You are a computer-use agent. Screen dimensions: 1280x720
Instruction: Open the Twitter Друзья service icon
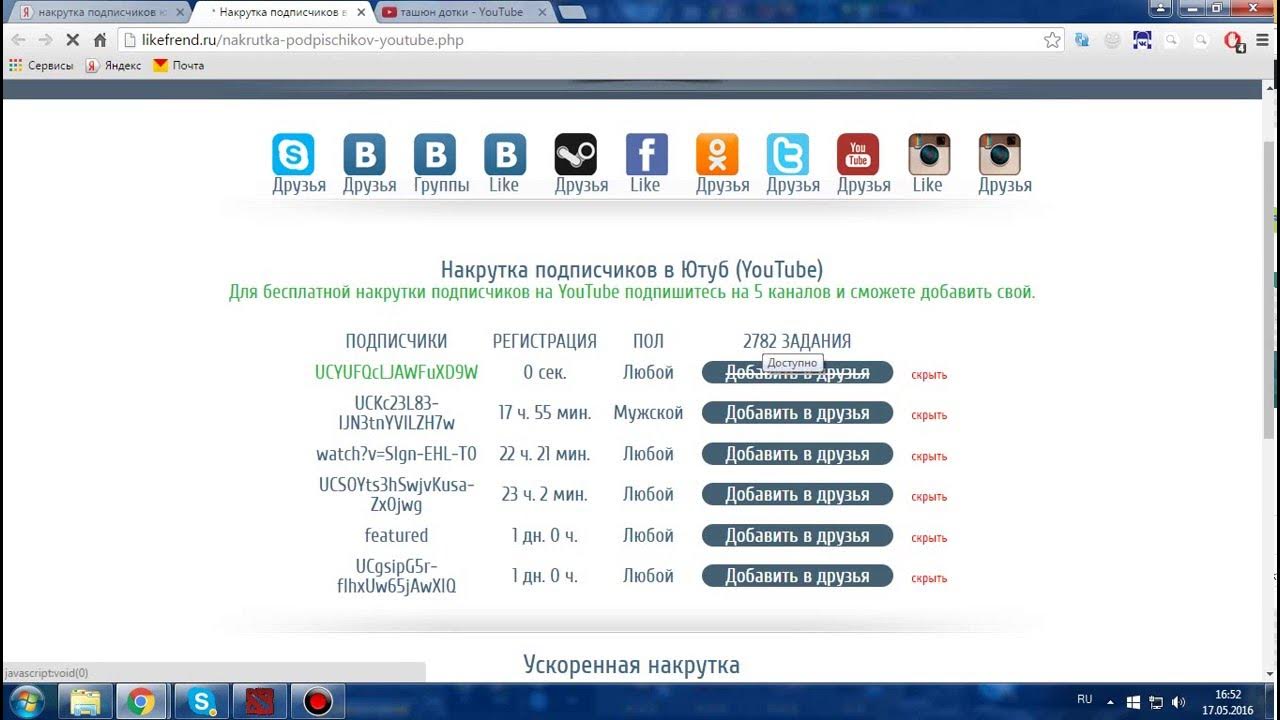(x=788, y=155)
